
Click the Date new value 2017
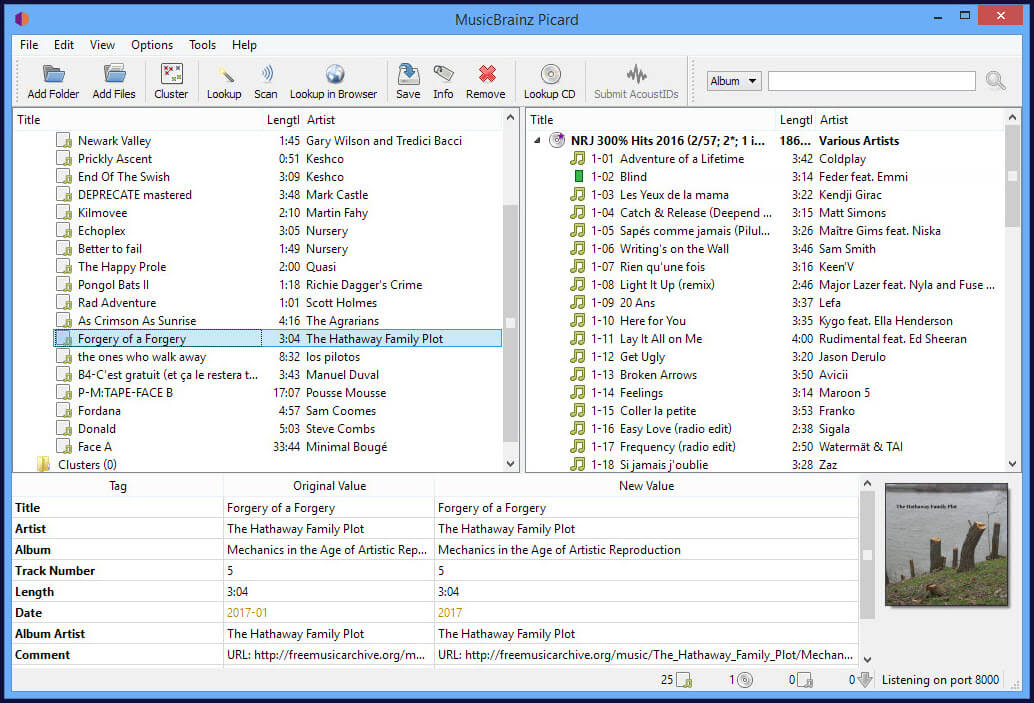pyautogui.click(x=450, y=613)
